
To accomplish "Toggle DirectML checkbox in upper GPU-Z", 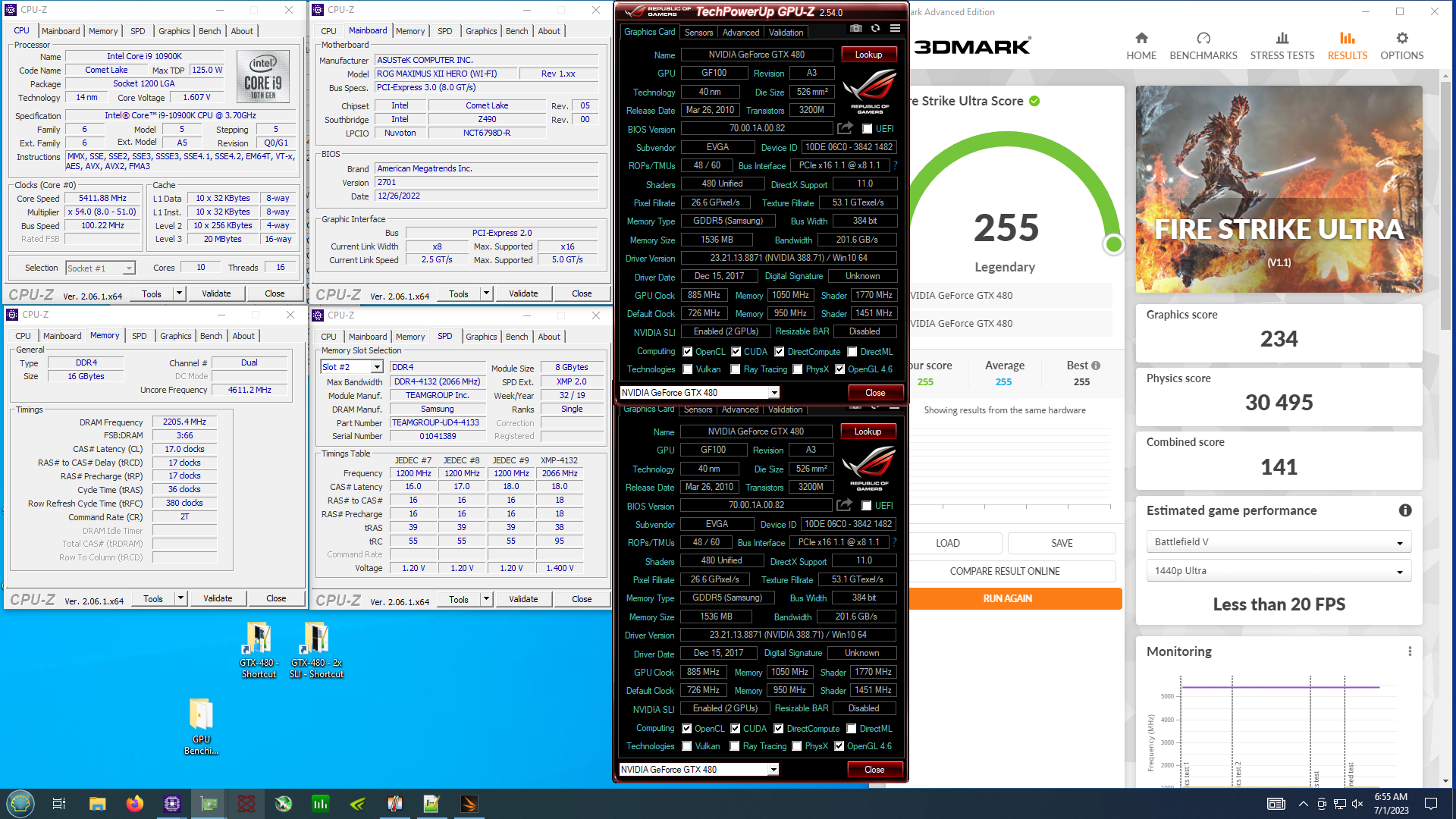I will (852, 352).
